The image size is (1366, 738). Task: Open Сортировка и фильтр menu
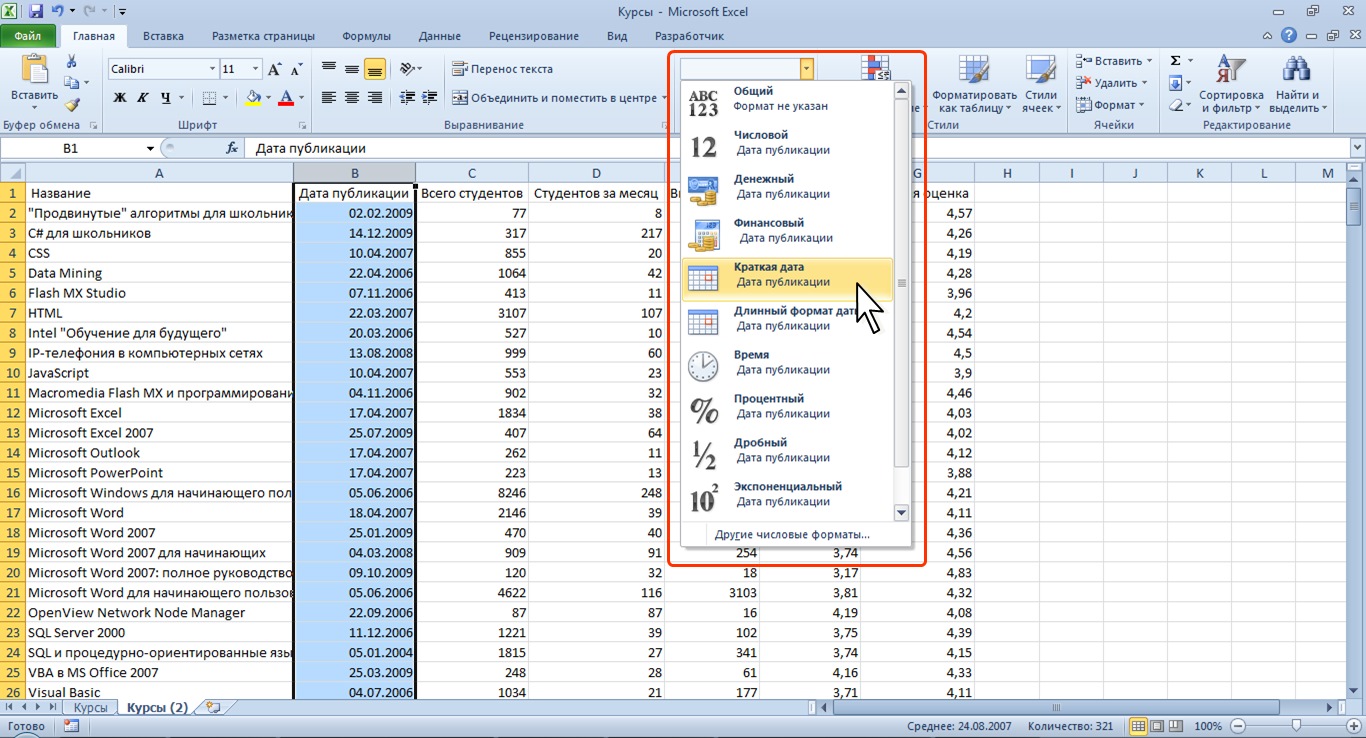(1231, 84)
